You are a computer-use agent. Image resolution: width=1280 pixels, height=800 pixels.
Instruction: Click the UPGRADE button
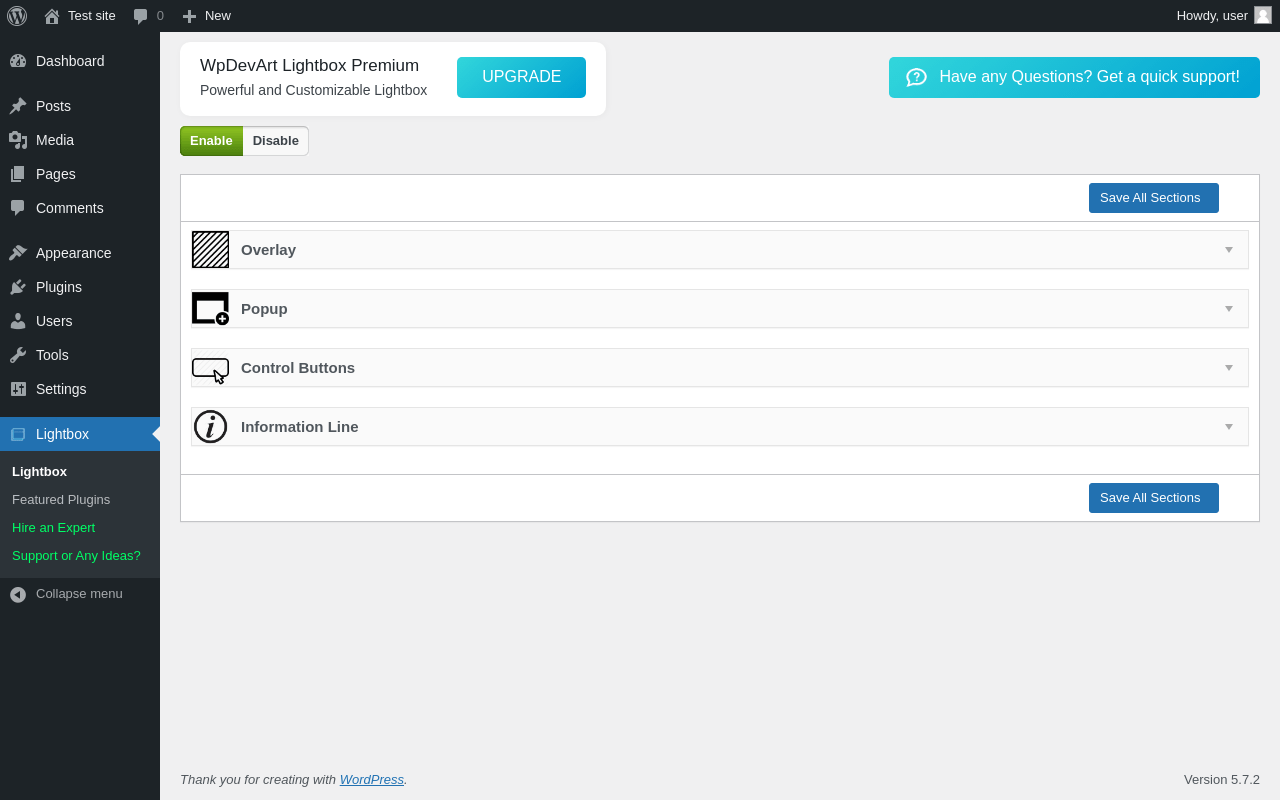click(x=521, y=77)
